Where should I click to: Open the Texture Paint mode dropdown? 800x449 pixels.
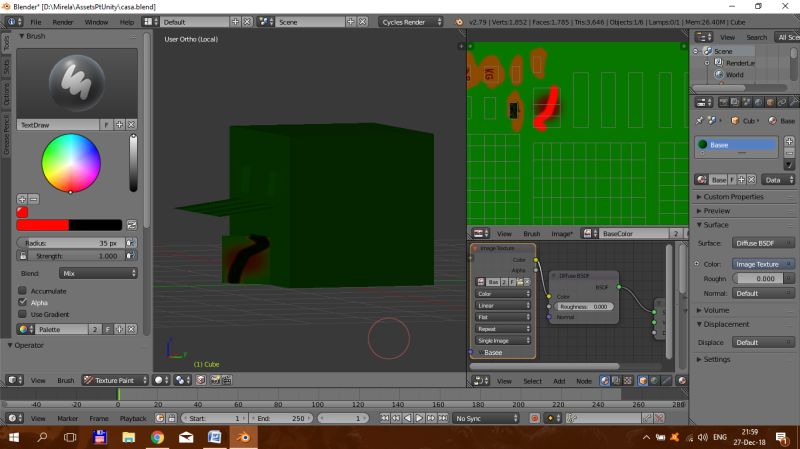tap(115, 380)
